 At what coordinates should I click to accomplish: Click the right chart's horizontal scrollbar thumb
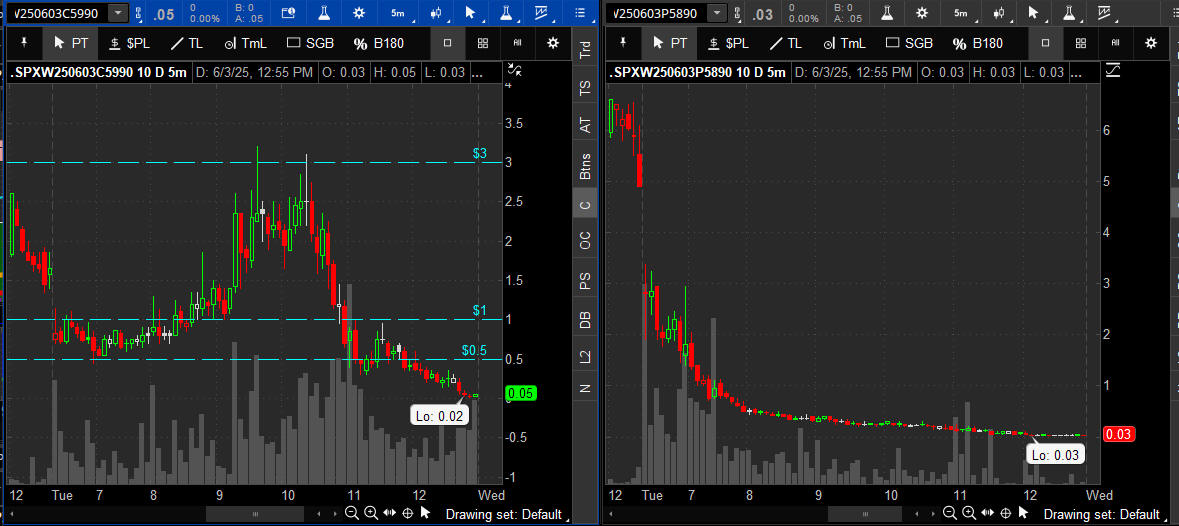[853, 514]
